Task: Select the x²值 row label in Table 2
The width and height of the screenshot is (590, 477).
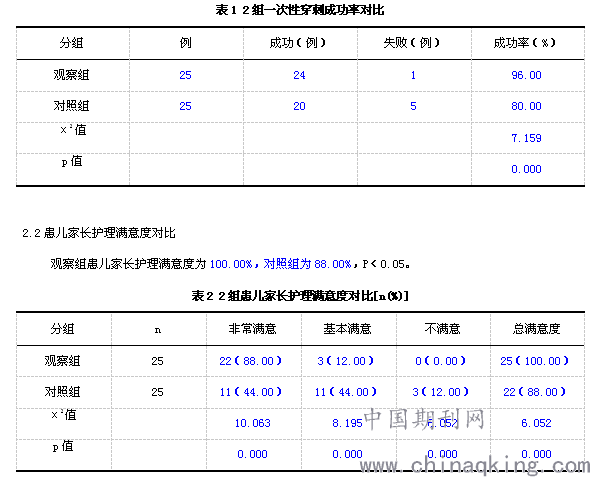Action: point(64,415)
